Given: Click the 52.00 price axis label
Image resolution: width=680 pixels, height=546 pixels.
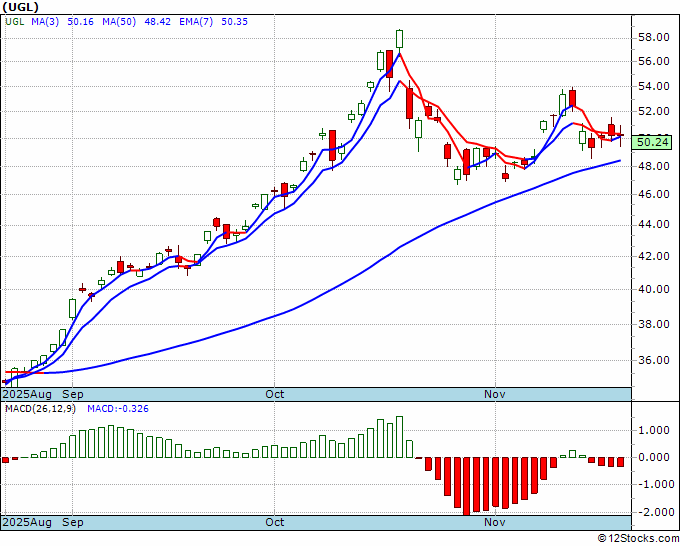Looking at the screenshot, I should point(654,111).
